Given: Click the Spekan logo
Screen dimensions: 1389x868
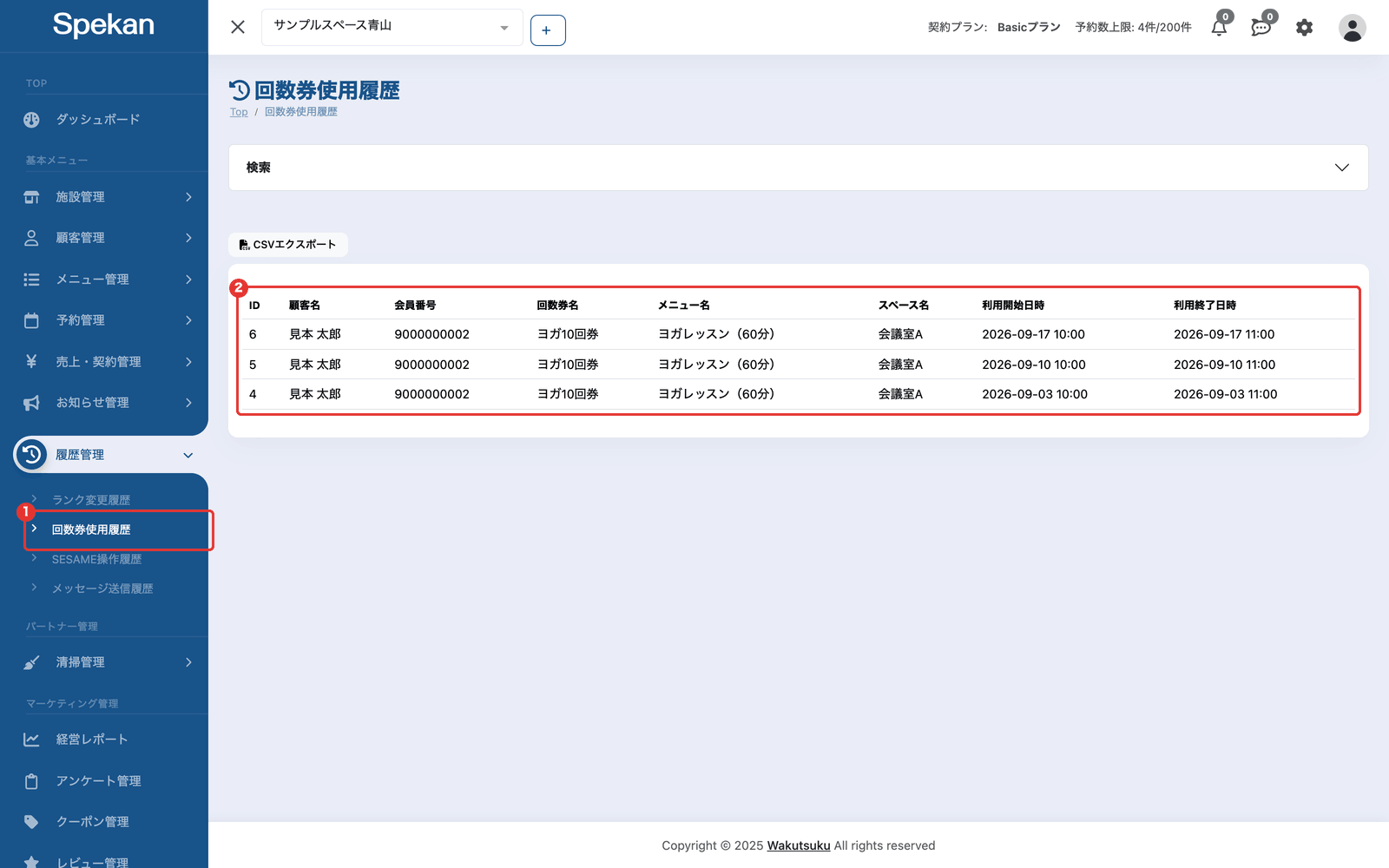Looking at the screenshot, I should point(103,24).
